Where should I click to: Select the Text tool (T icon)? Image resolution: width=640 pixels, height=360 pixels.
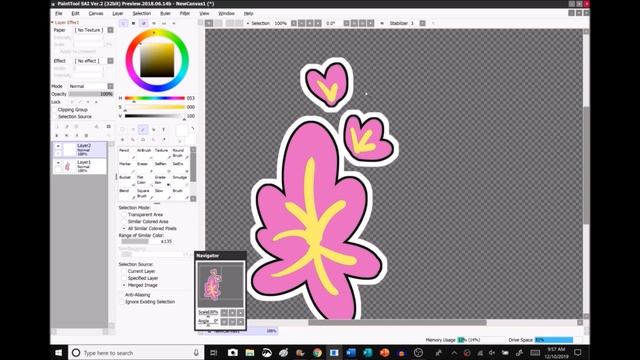coord(164,129)
